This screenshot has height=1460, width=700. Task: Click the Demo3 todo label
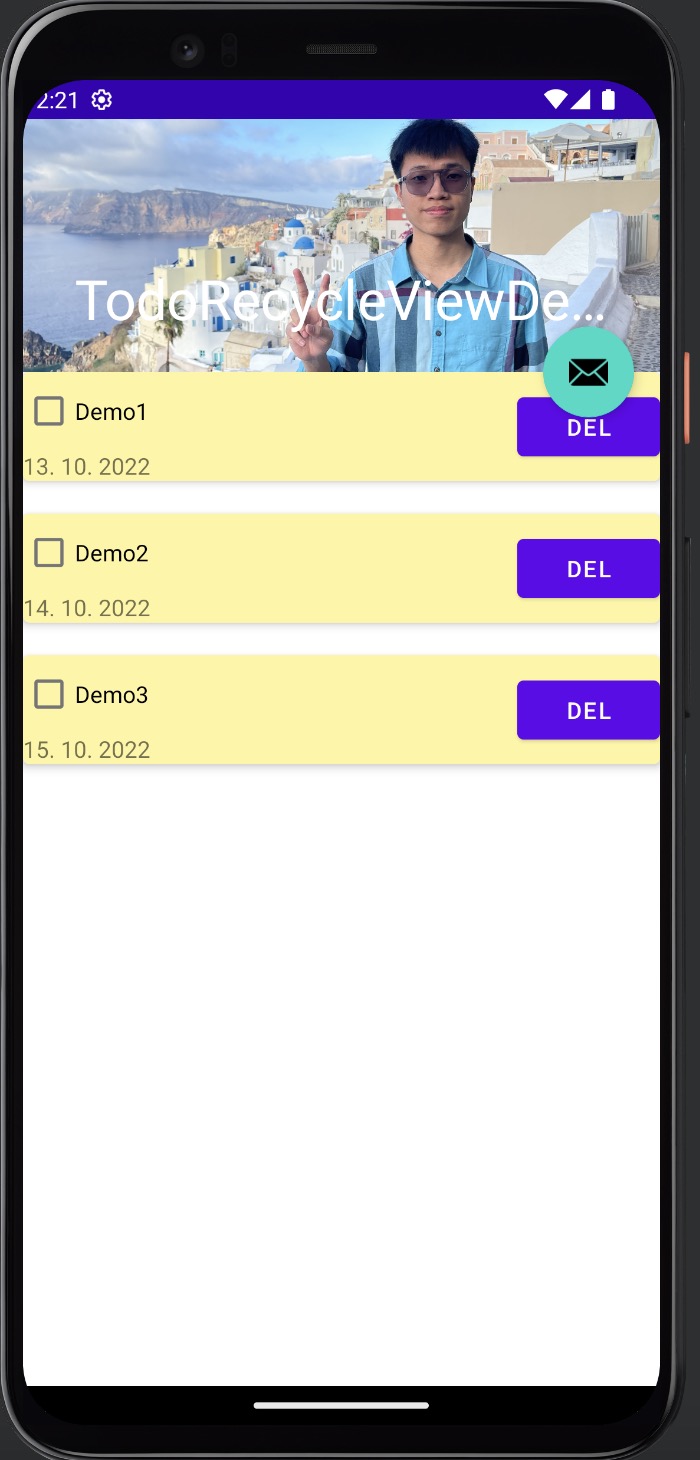(111, 695)
